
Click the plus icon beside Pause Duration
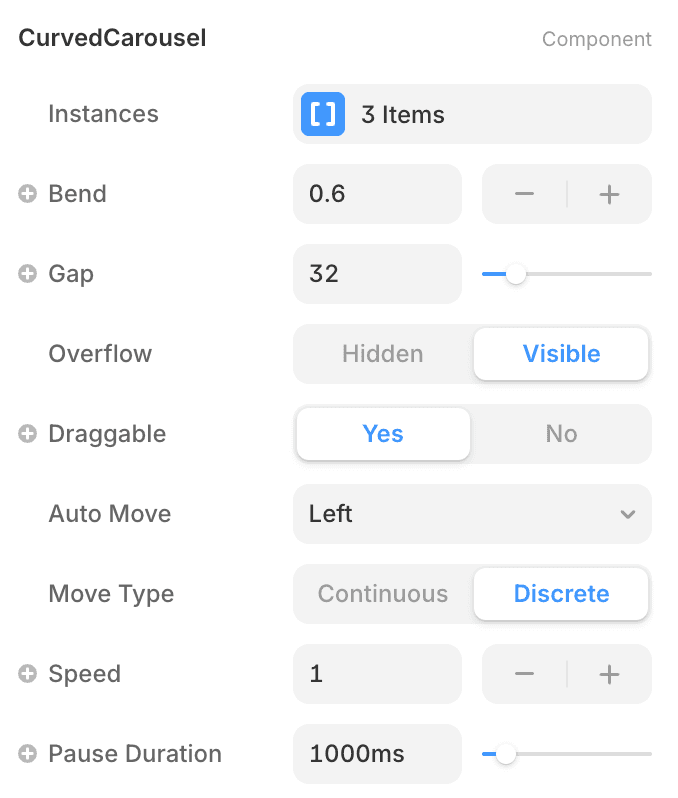[28, 754]
